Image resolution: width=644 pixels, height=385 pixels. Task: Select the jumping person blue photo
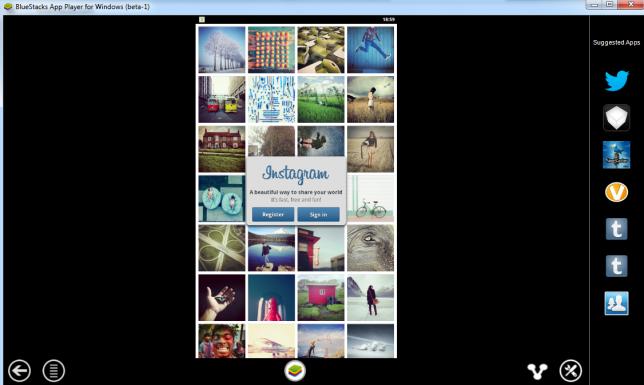(370, 50)
